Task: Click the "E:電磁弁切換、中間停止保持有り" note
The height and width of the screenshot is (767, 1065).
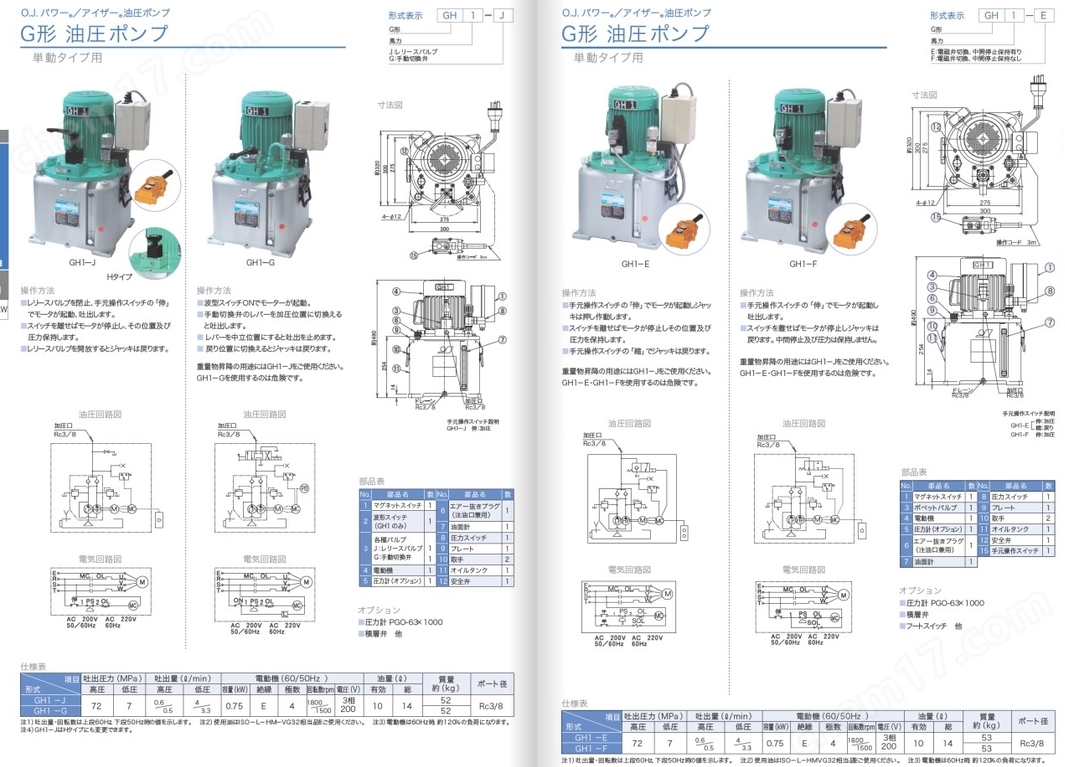Action: click(x=975, y=52)
